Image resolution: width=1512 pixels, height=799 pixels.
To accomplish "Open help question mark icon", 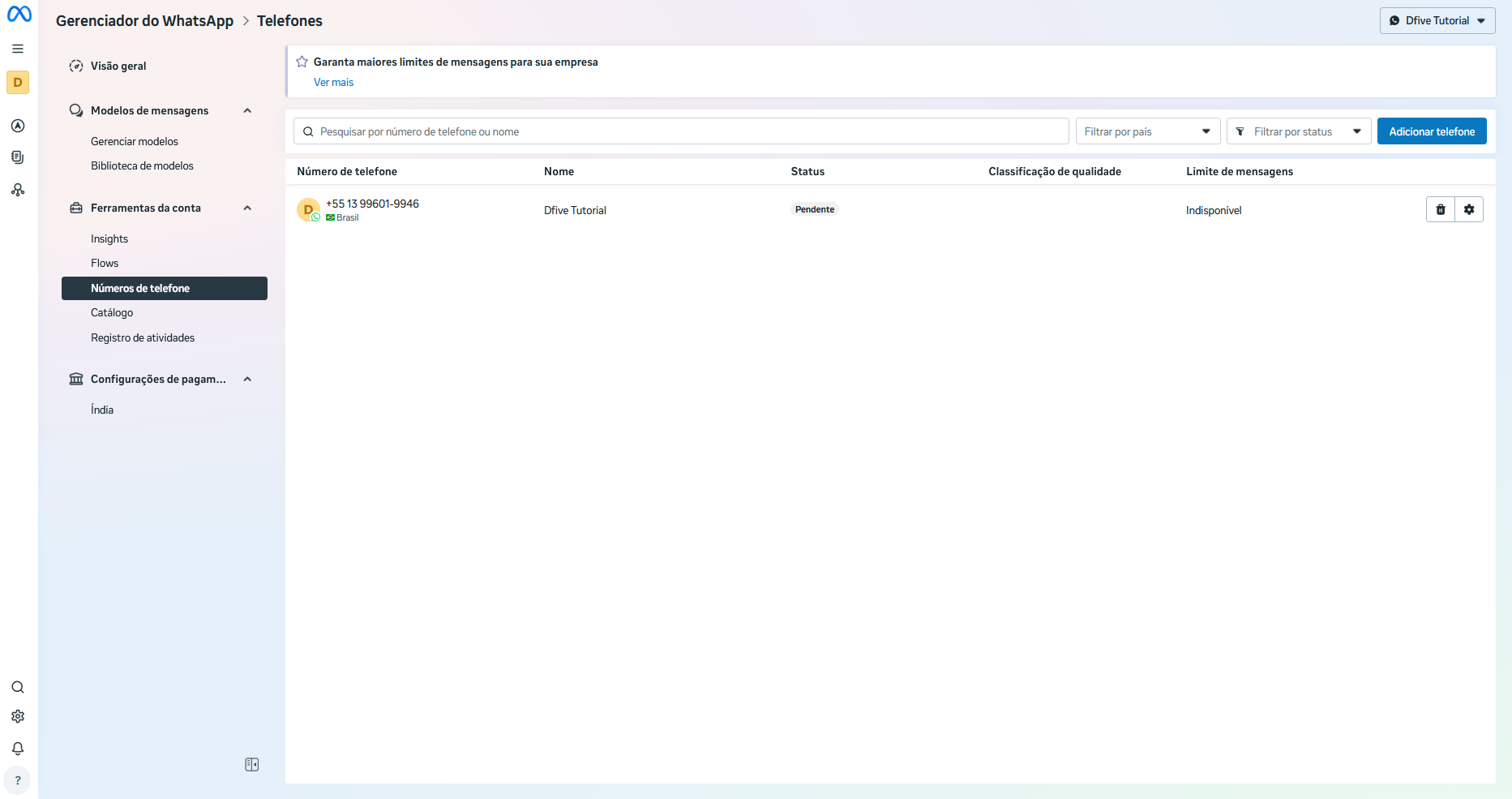I will [18, 780].
